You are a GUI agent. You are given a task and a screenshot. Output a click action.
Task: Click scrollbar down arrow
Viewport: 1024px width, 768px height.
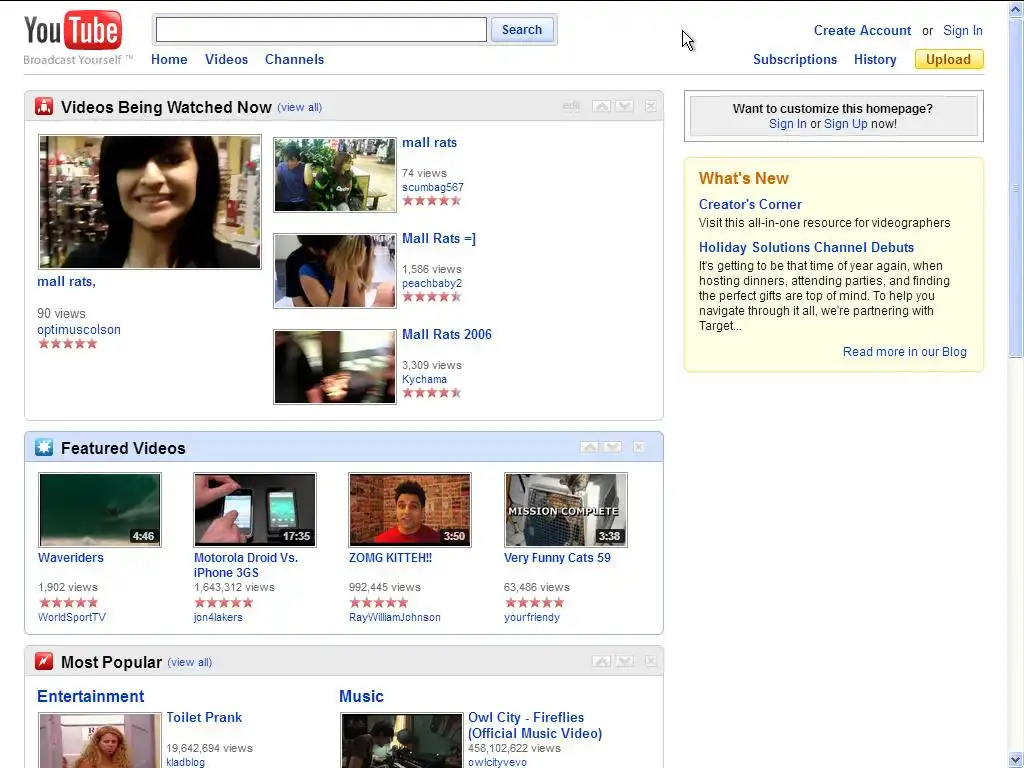1016,760
